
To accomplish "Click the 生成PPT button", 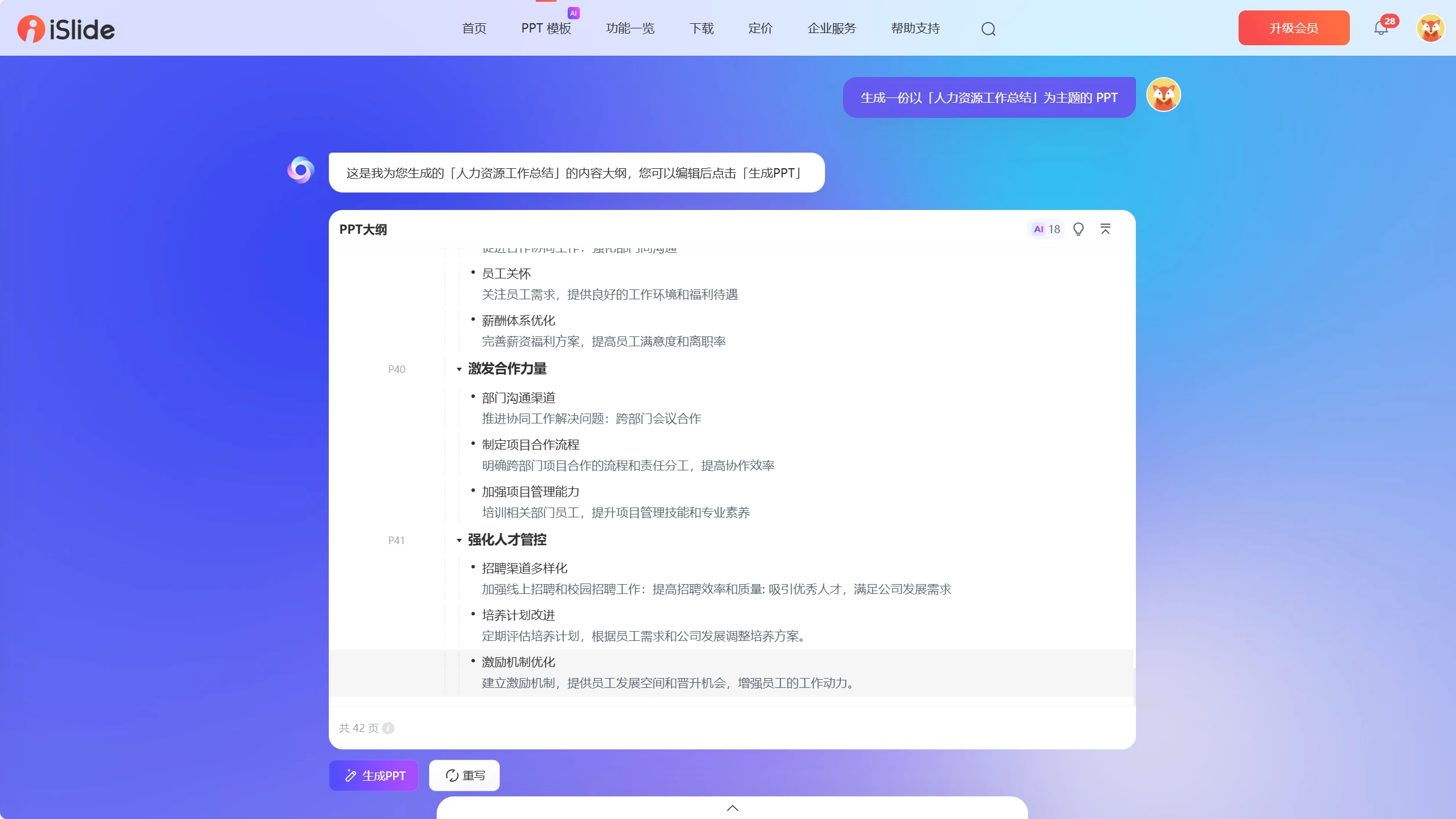I will [x=374, y=775].
